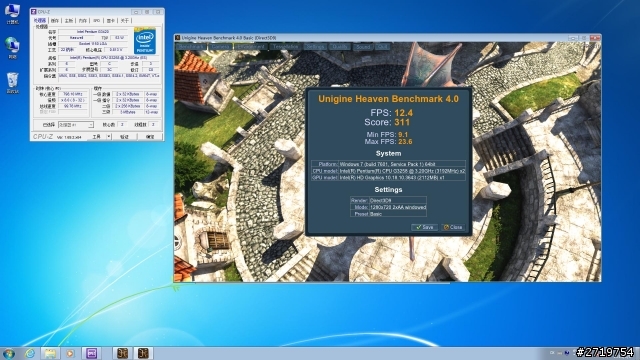Image resolution: width=640 pixels, height=360 pixels.
Task: Switch to the CPU tab in CPU-Z
Action: pos(40,20)
